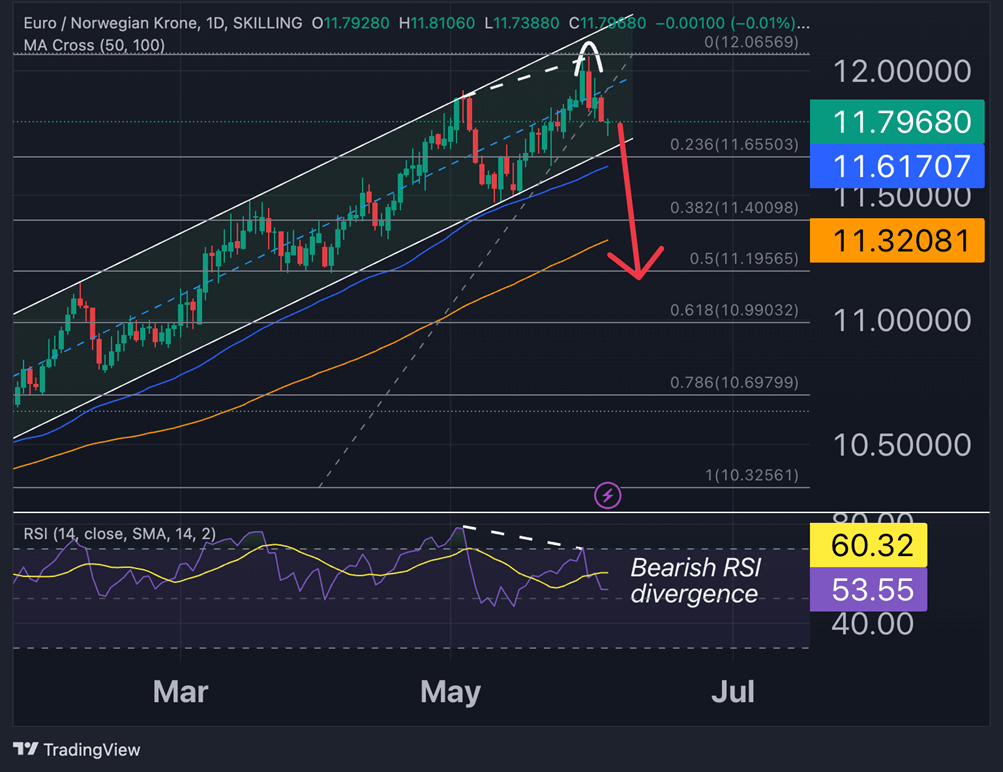Click the RSI (14, close, SMA, 14, 2) label

click(120, 533)
